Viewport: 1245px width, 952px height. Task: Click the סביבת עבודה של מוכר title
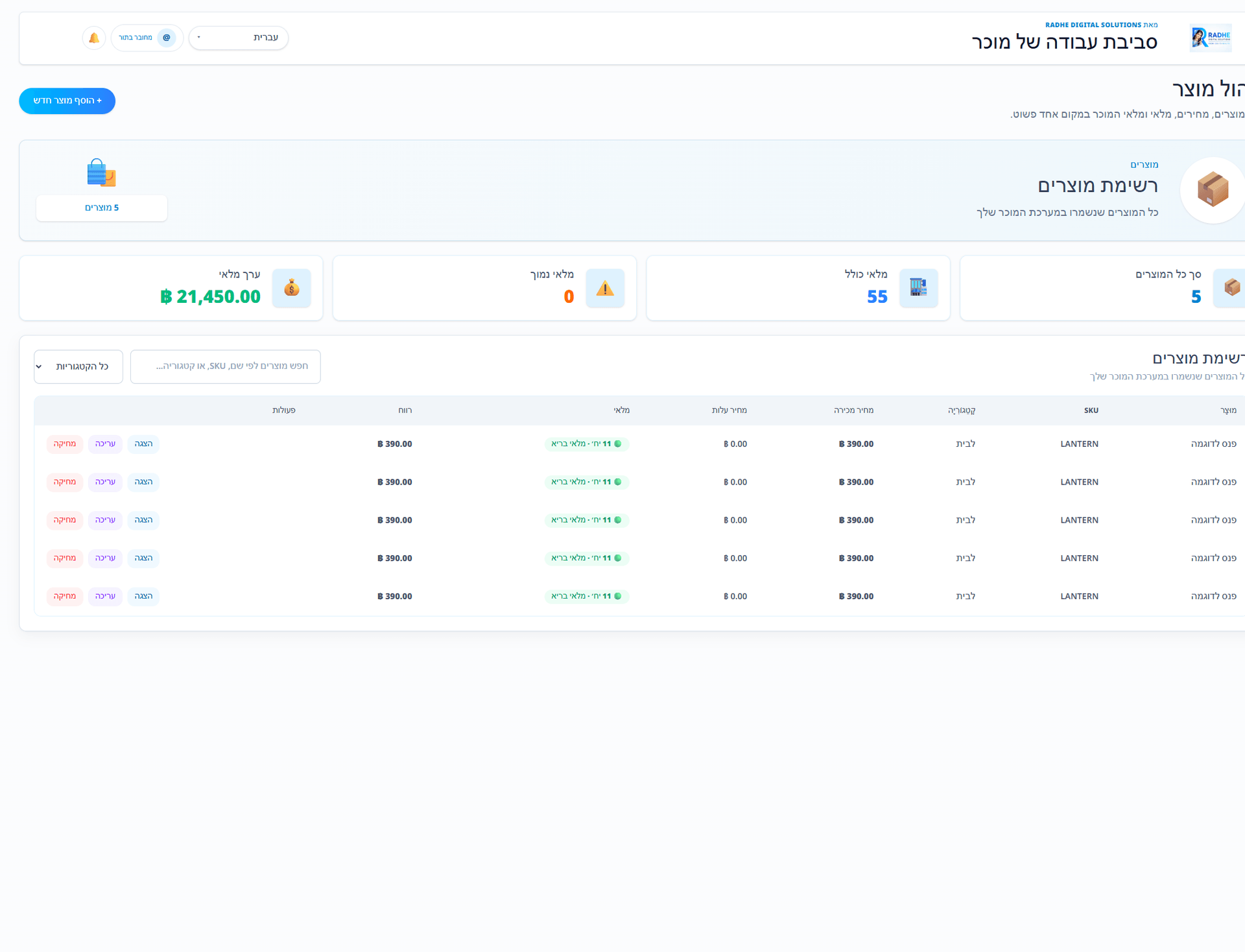tap(1064, 42)
